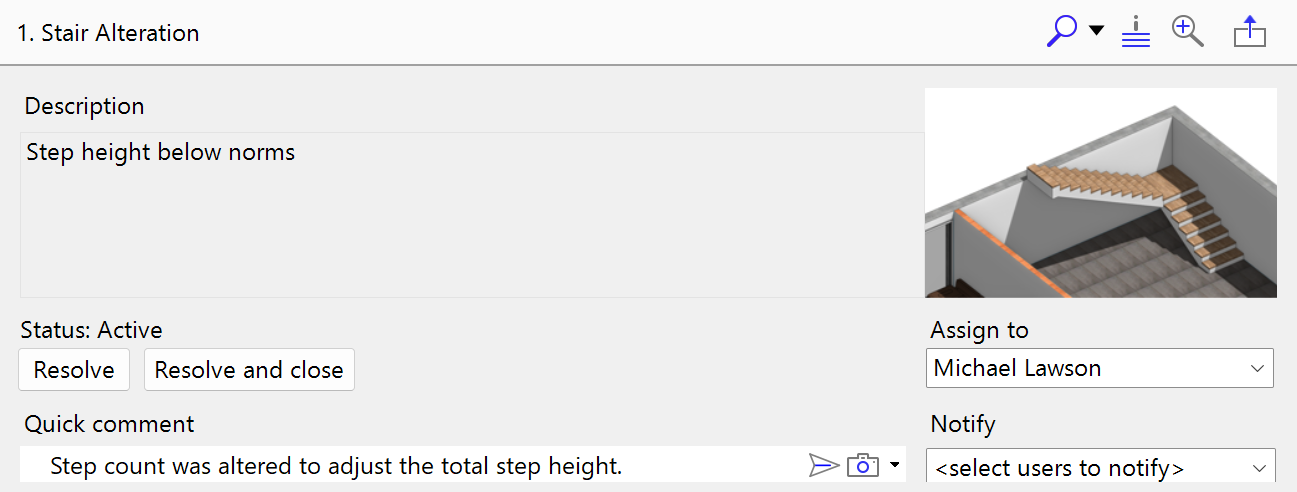This screenshot has height=492, width=1297.
Task: Click the Resolve and close button
Action: tap(249, 370)
